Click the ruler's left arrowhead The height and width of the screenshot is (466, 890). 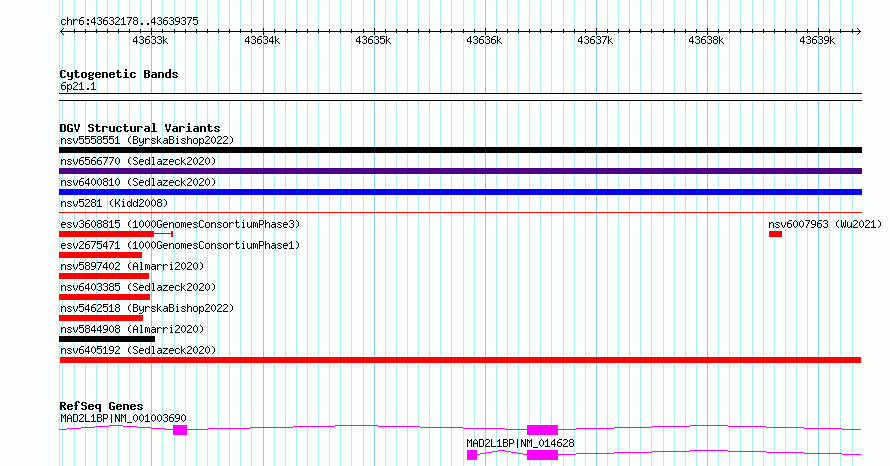tap(62, 32)
